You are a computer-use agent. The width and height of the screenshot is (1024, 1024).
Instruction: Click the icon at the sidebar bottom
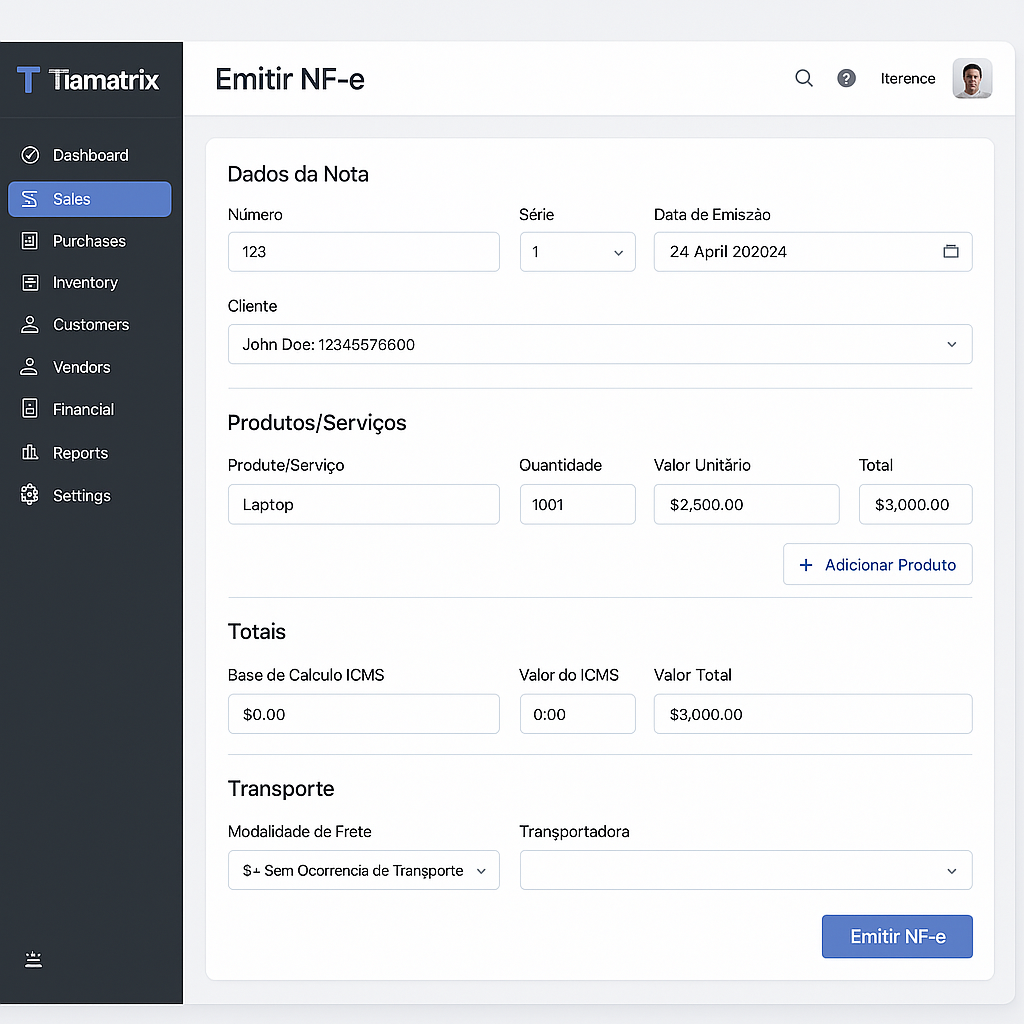click(x=33, y=960)
